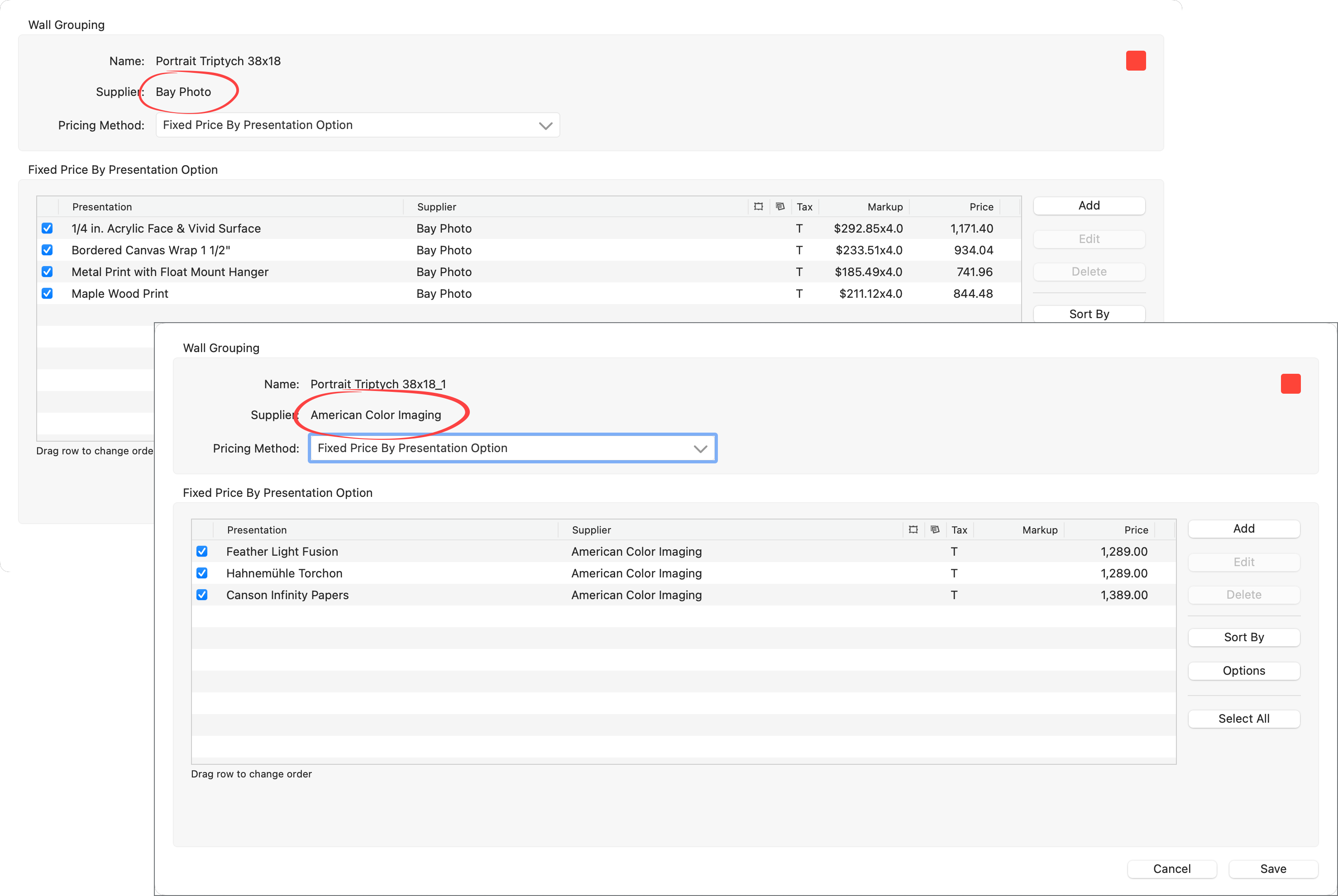Open the Bay Photo Pricing Method dropdown
Image resolution: width=1338 pixels, height=896 pixels.
click(x=357, y=125)
